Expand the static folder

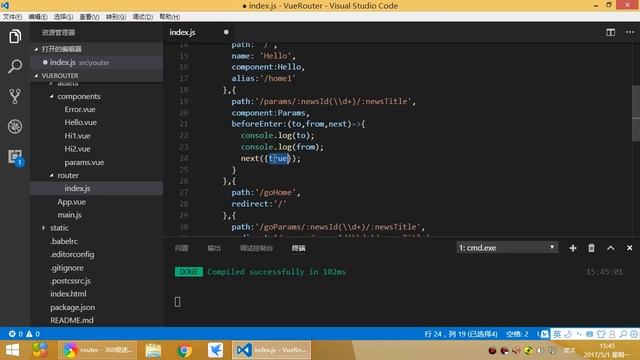point(44,228)
